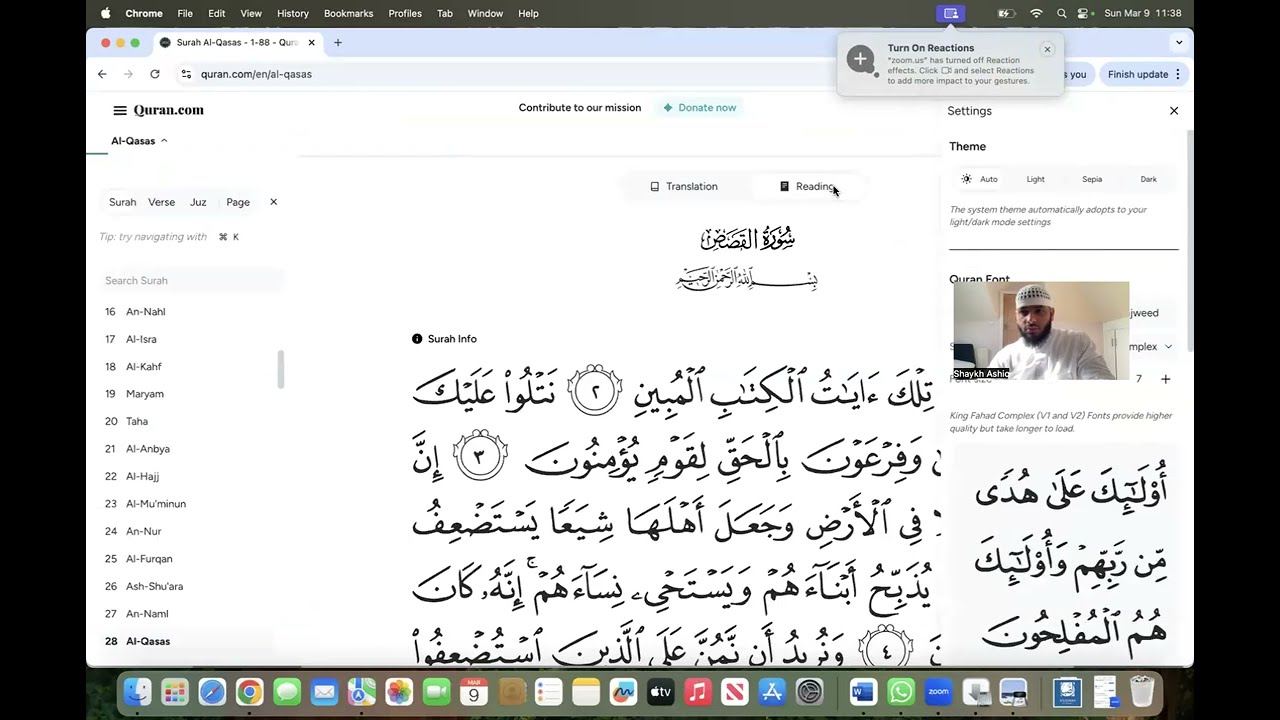Open the History menu in menu bar

292,13
